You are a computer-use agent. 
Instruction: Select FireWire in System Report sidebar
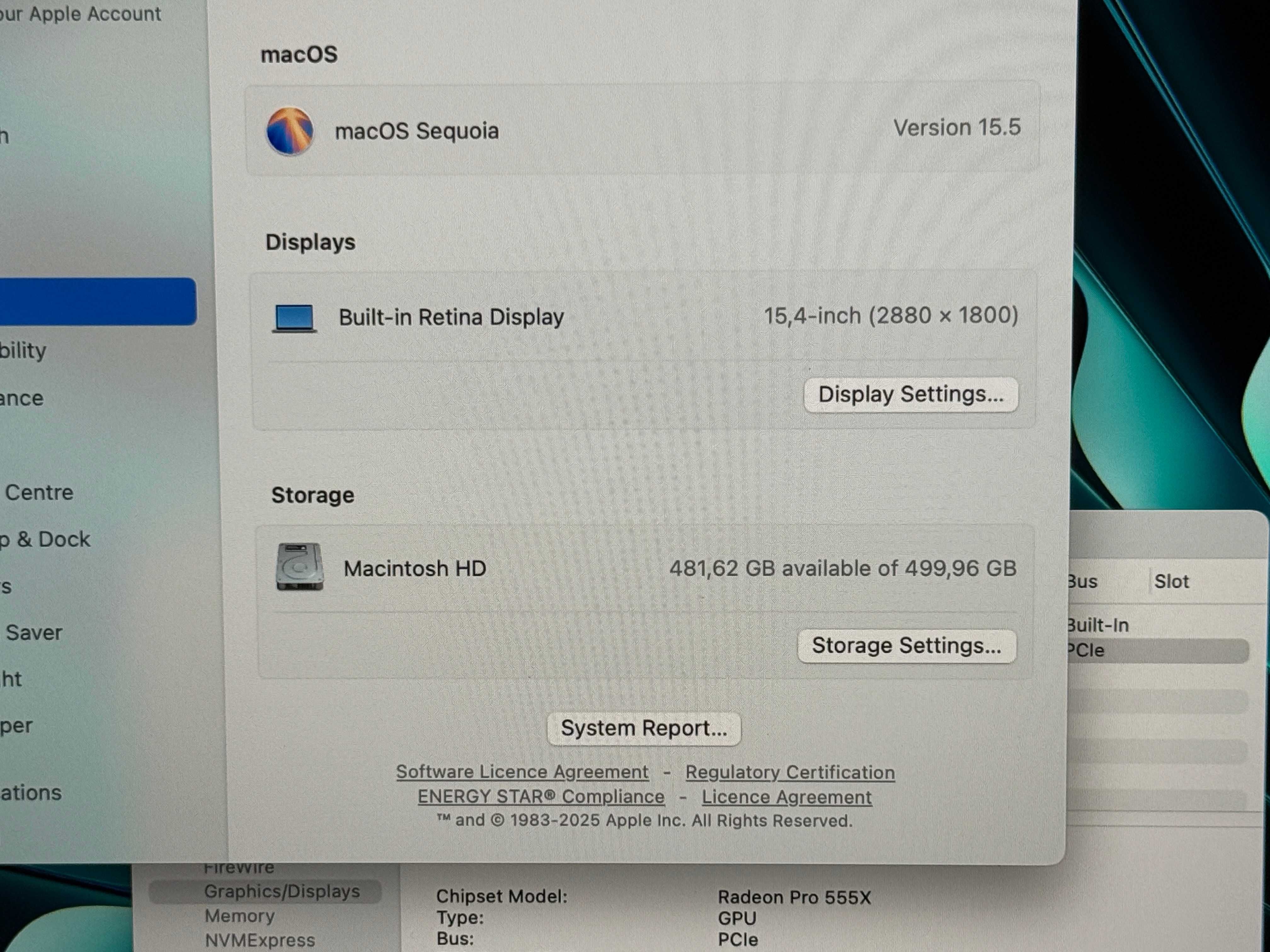[x=239, y=868]
